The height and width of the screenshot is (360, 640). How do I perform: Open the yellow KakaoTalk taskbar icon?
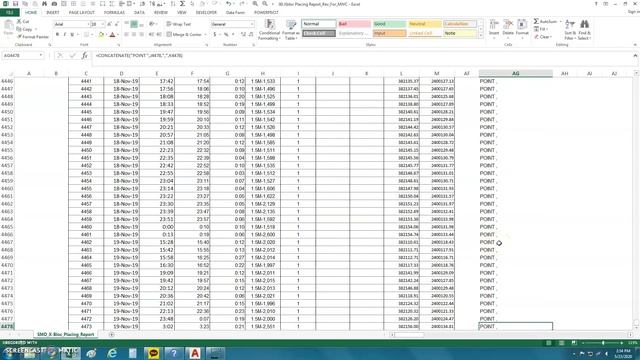point(153,353)
